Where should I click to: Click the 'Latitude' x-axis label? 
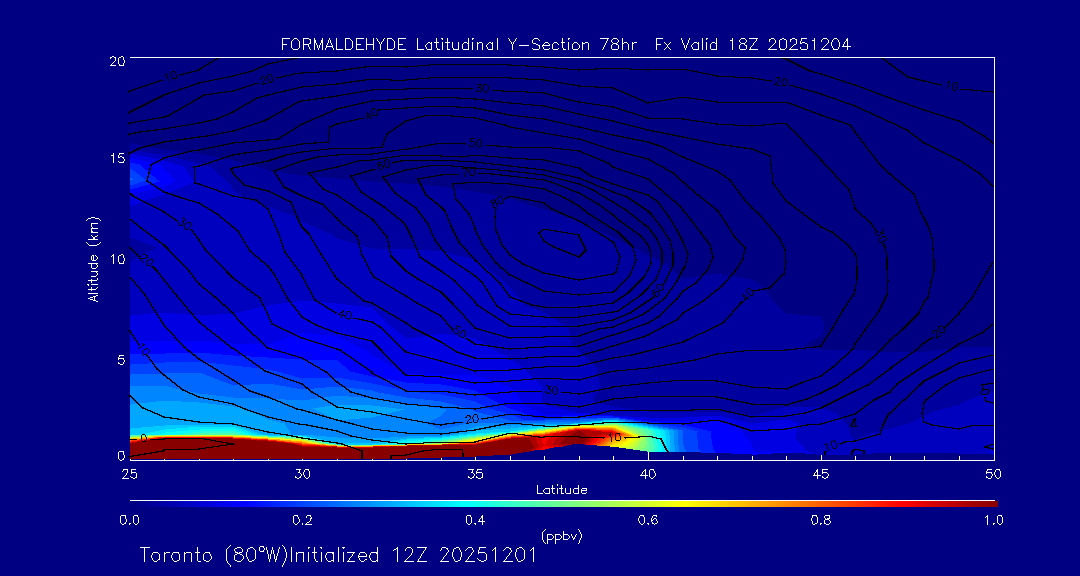pyautogui.click(x=561, y=489)
